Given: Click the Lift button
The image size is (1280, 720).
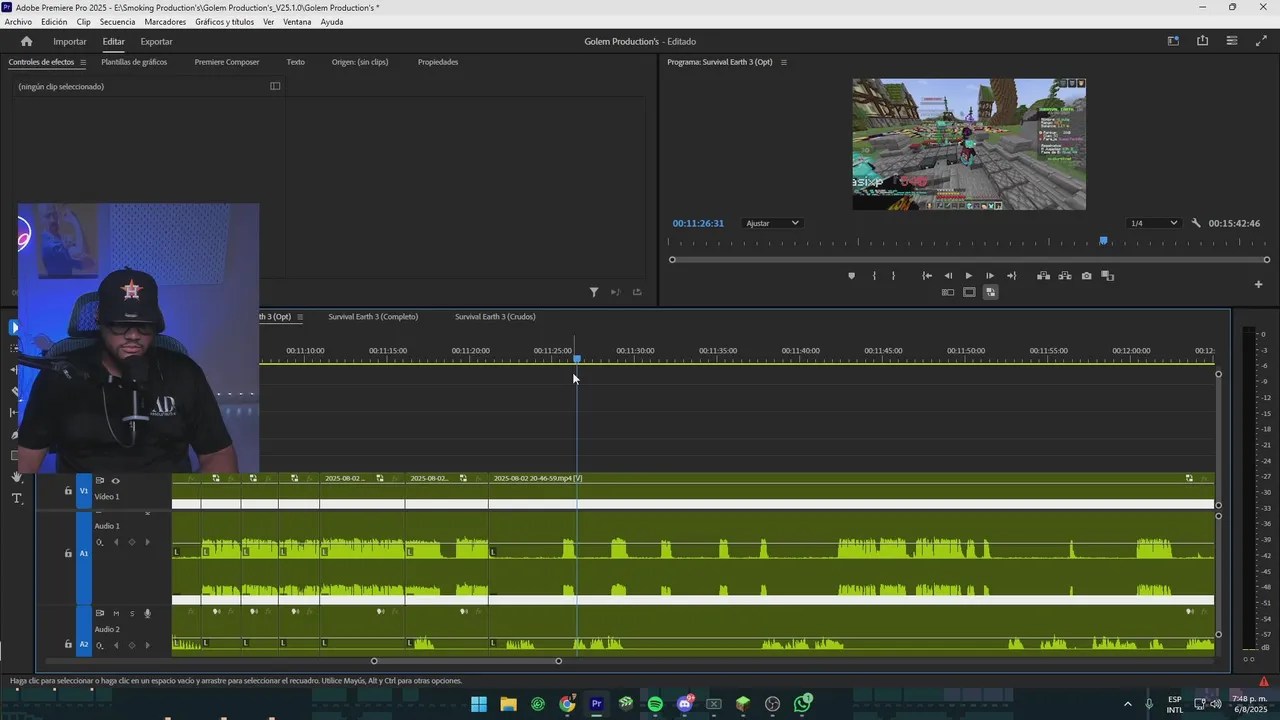Looking at the screenshot, I should click(1043, 276).
